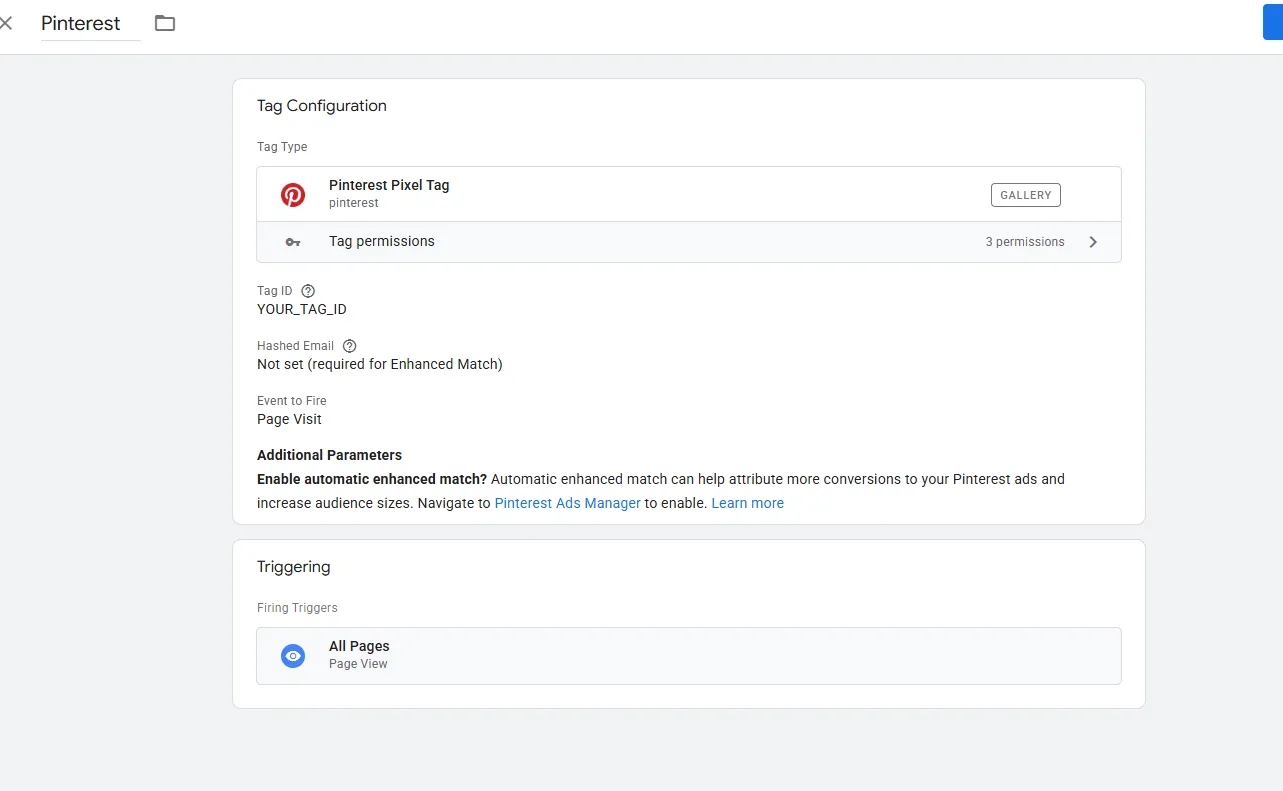Viewport: 1283px width, 791px height.
Task: Click the Tag Configuration heading
Action: [x=322, y=106]
